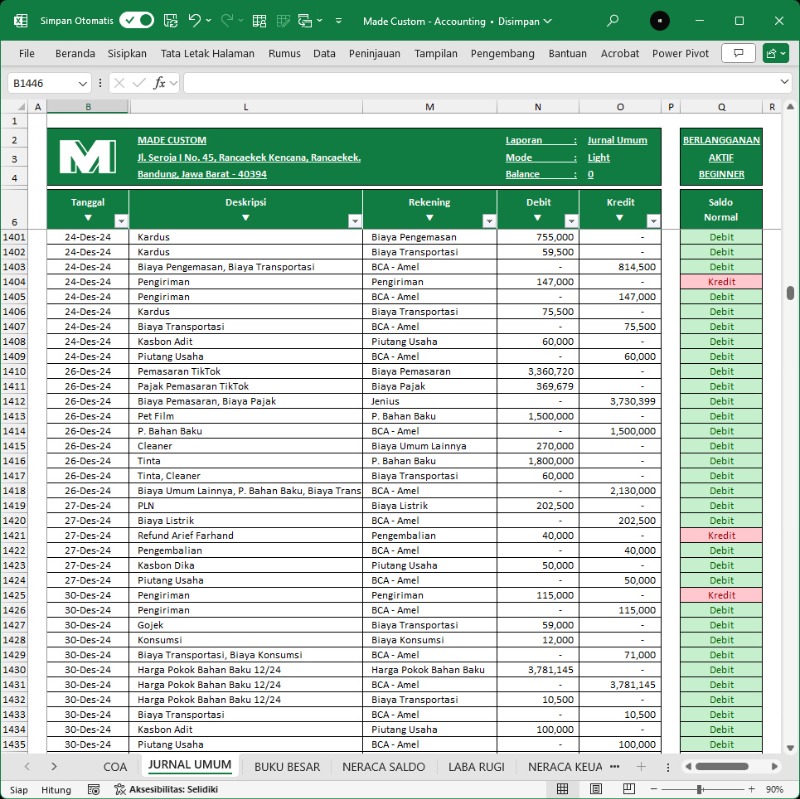Open Aksesibilitas: Selidiki accessibility checker
The image size is (800, 799).
[x=166, y=789]
